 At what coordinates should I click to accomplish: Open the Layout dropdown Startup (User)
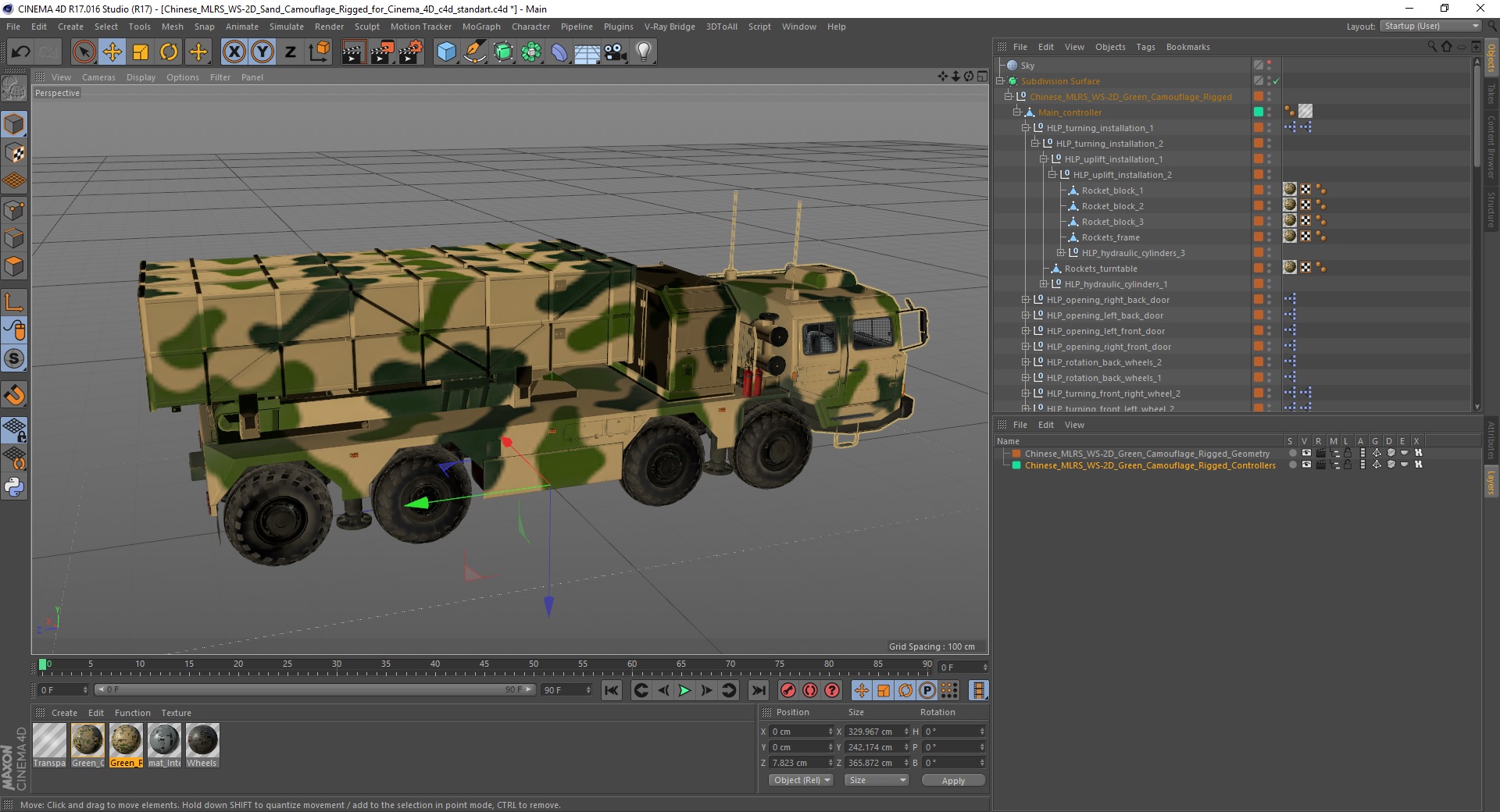[1430, 26]
